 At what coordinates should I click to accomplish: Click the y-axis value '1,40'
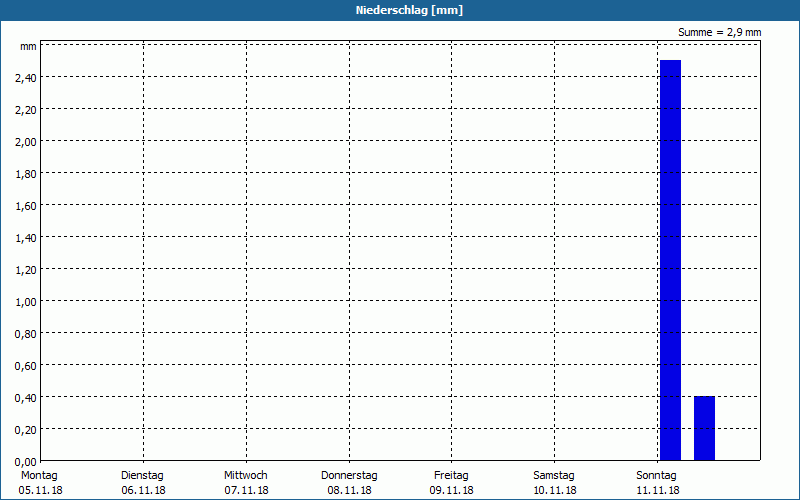(x=26, y=238)
